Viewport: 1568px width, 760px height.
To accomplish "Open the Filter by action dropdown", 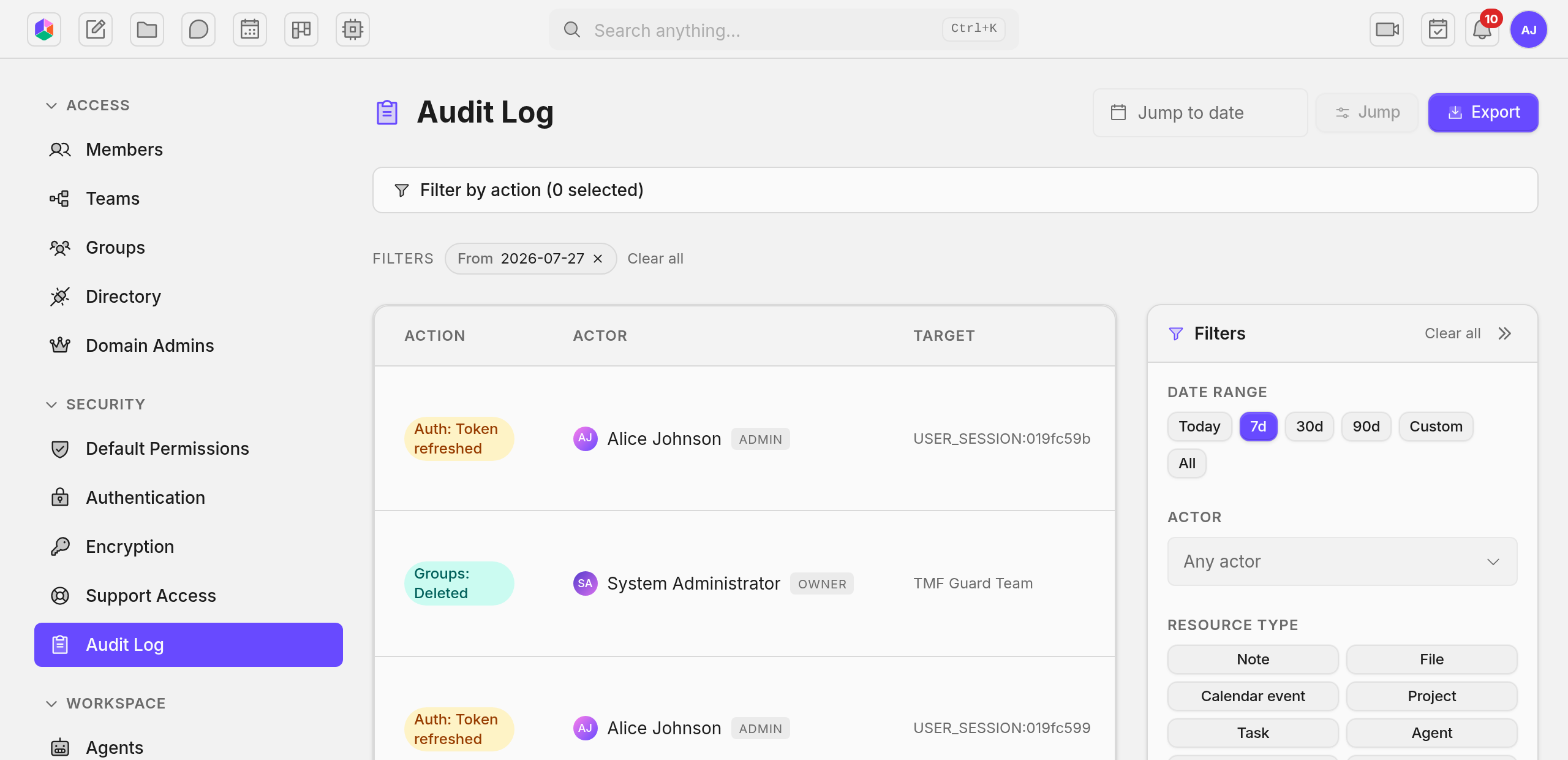I will 956,190.
